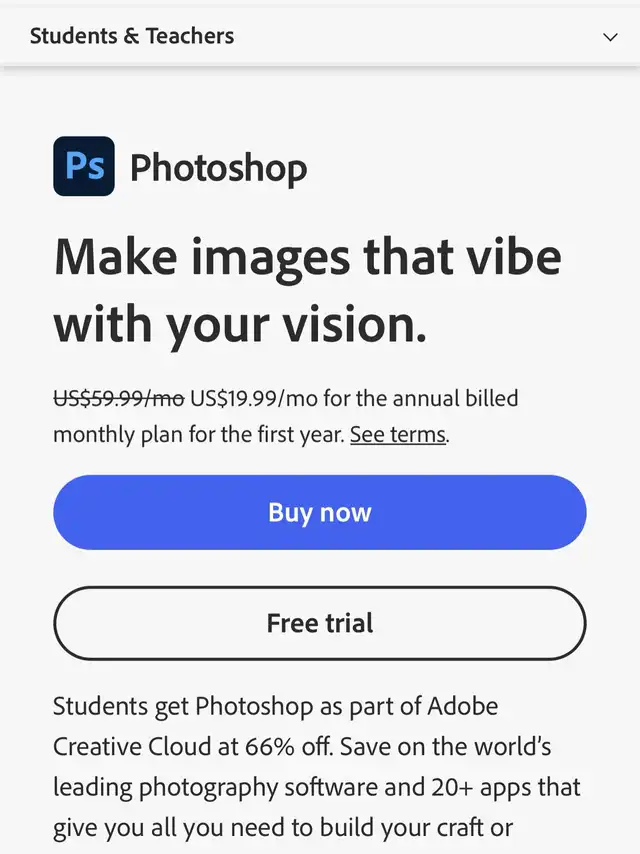Tap the "Make images that vibe" headline line
The image size is (640, 854).
tap(307, 256)
